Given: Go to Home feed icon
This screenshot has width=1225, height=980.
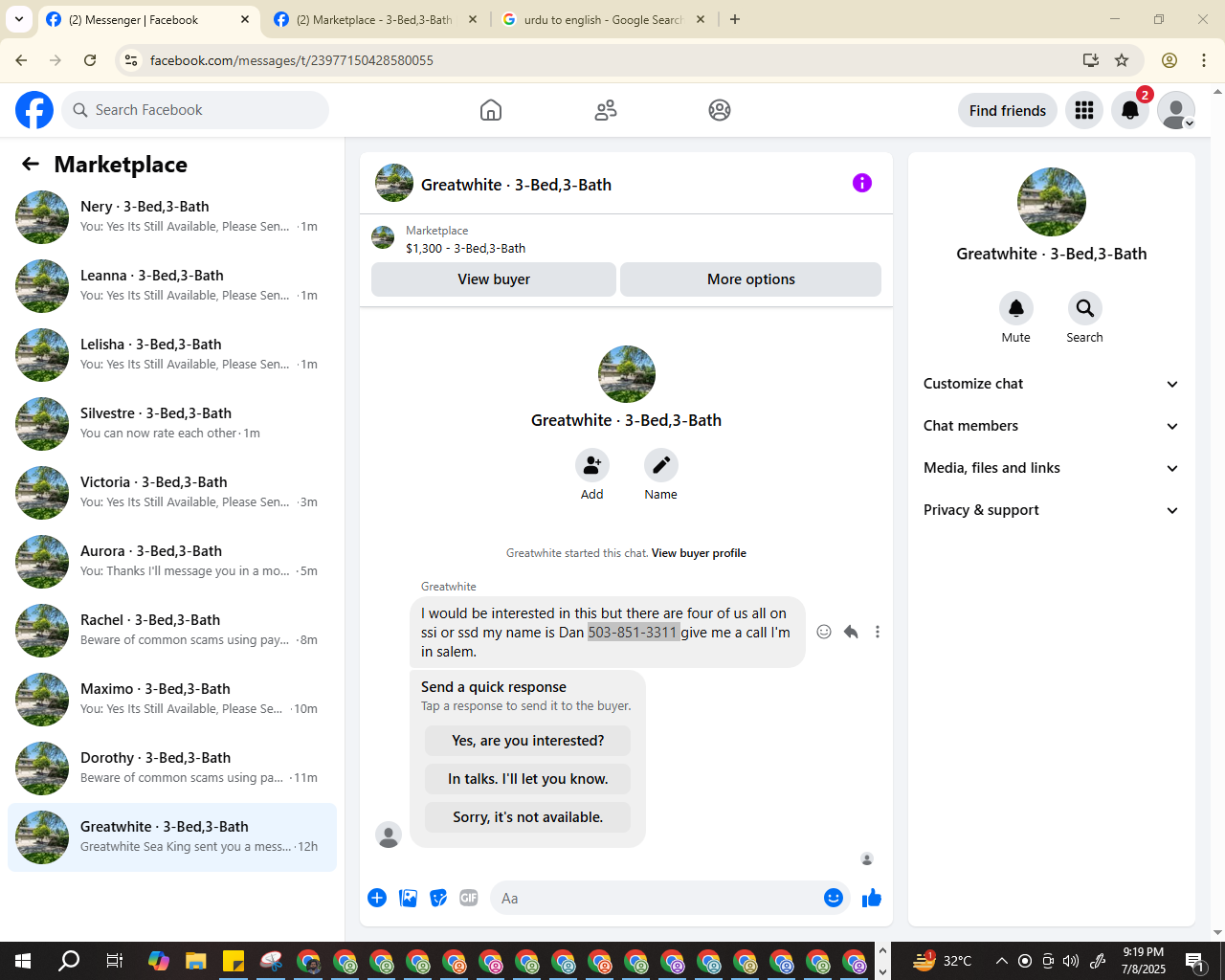Looking at the screenshot, I should point(491,110).
